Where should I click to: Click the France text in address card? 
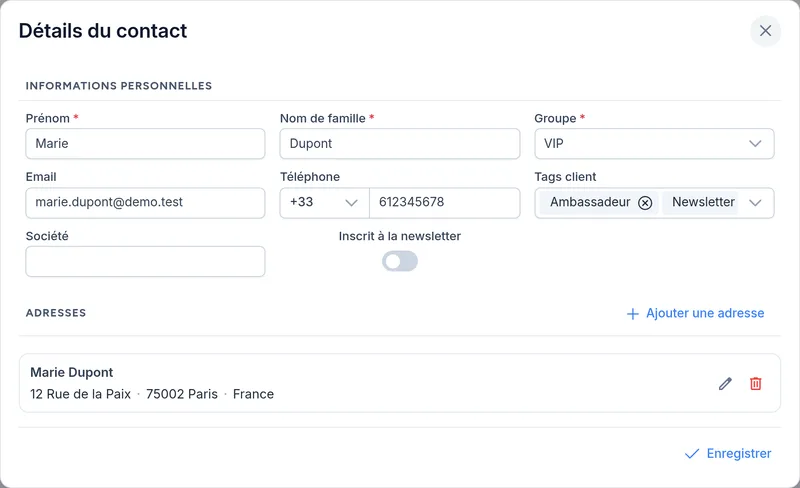tap(253, 394)
